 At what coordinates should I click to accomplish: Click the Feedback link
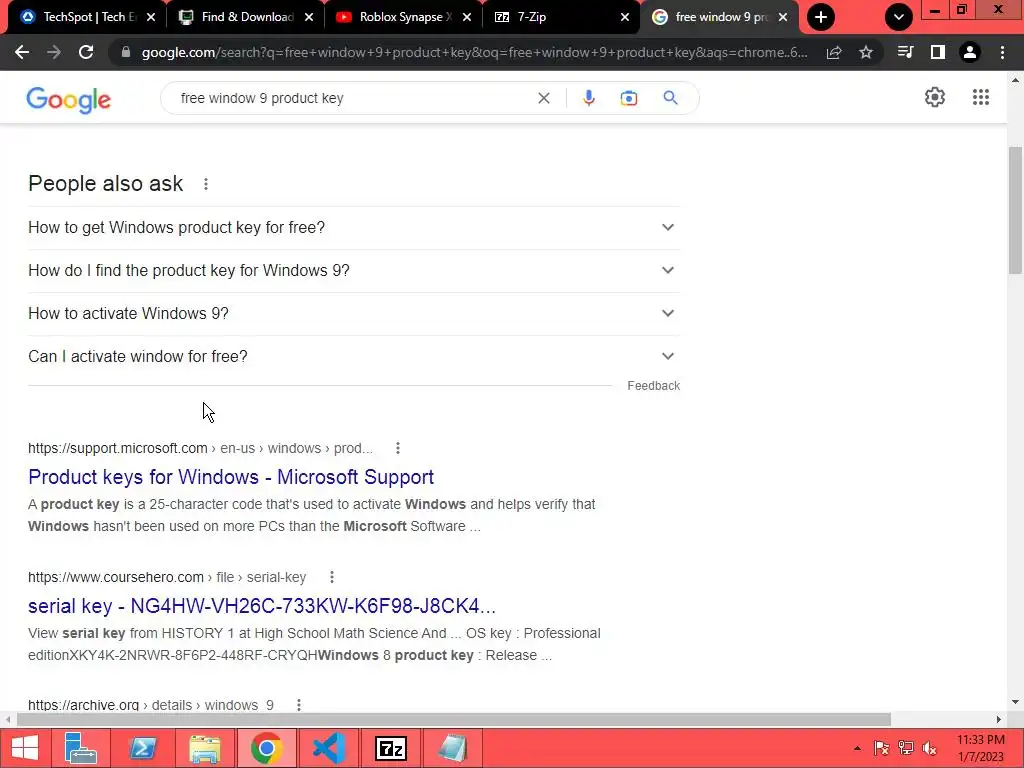[x=654, y=386]
